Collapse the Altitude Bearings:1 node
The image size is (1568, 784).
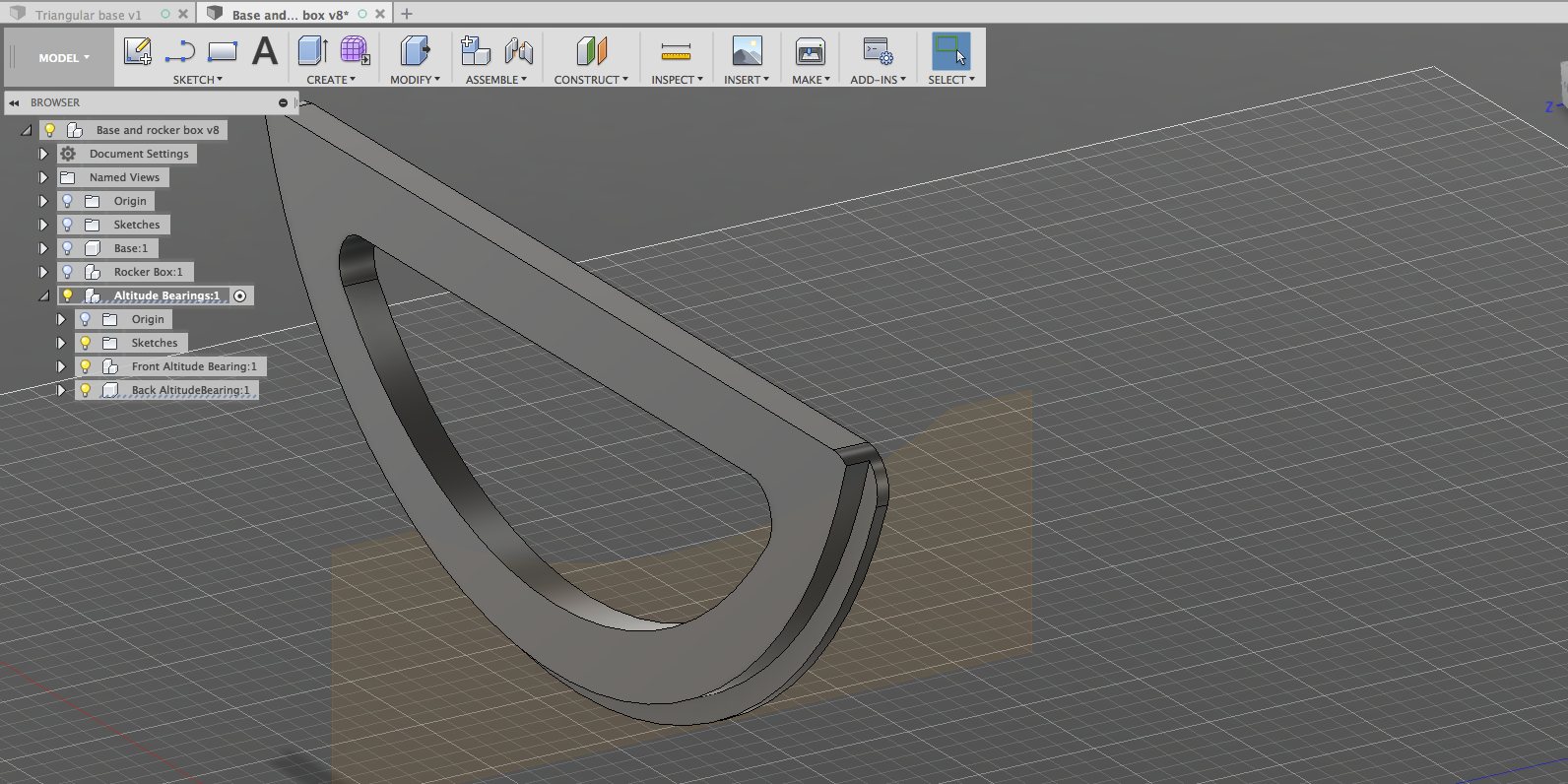pos(44,295)
